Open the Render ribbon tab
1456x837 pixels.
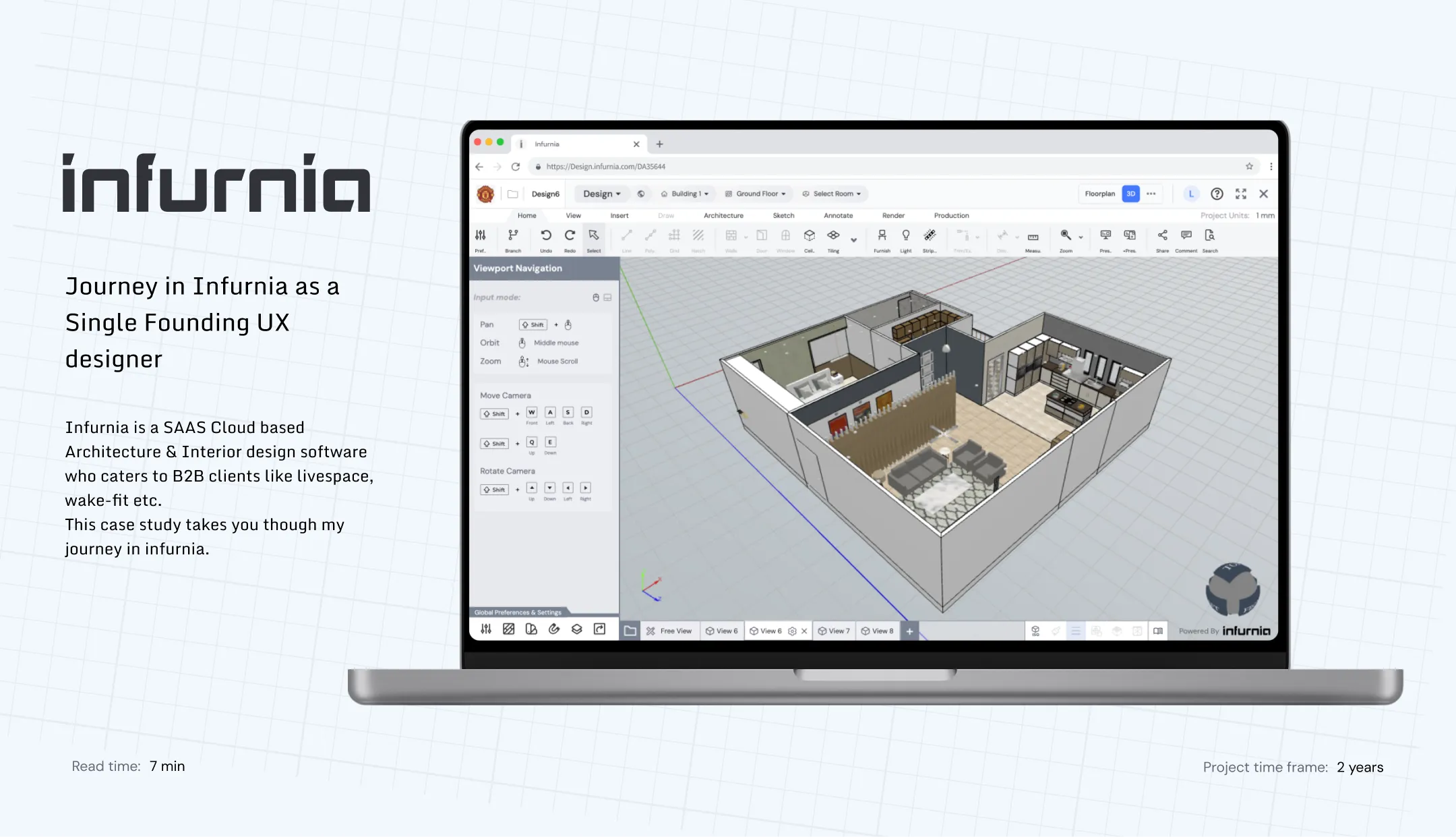(893, 216)
